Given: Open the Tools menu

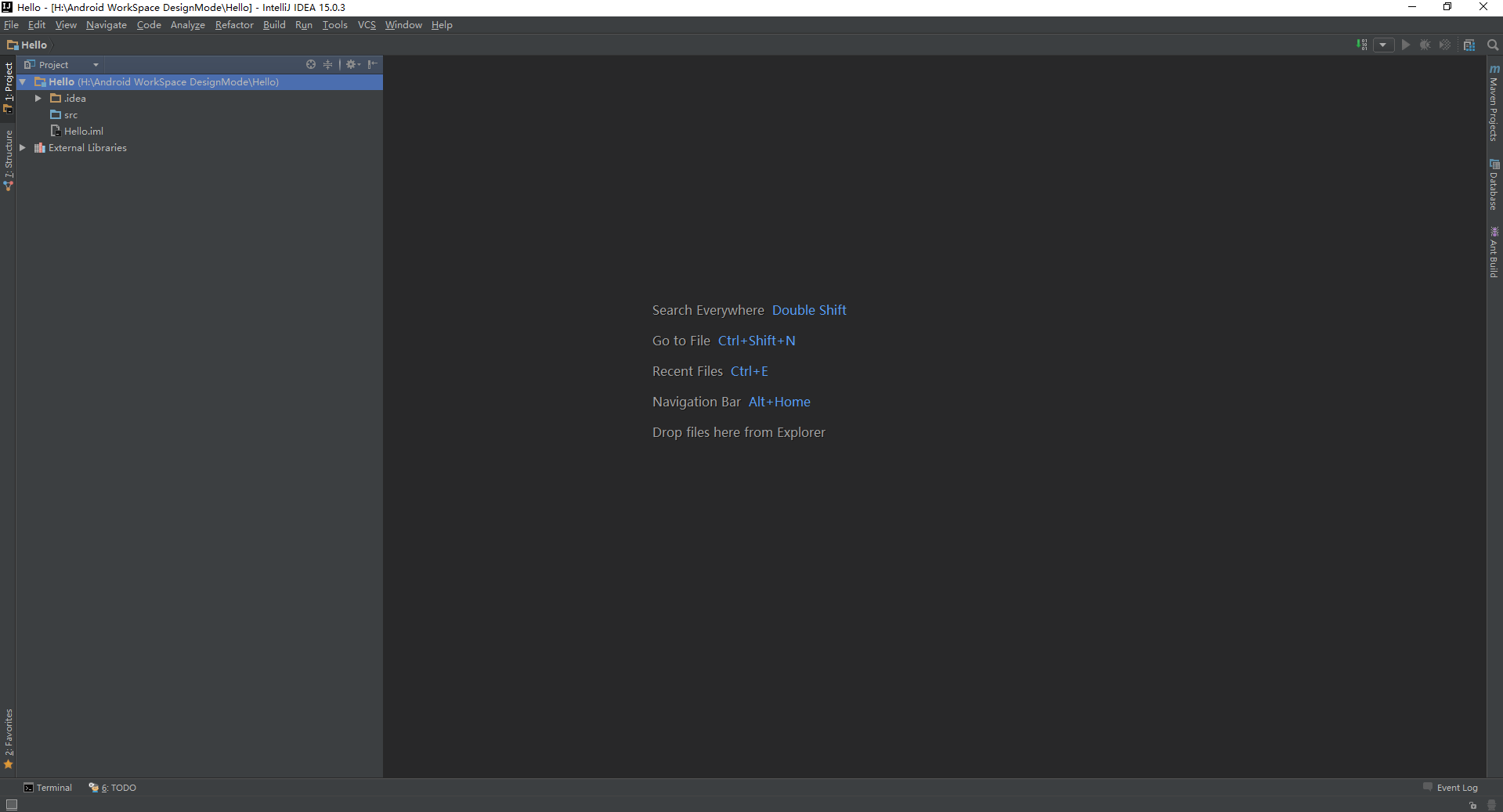Looking at the screenshot, I should tap(335, 25).
